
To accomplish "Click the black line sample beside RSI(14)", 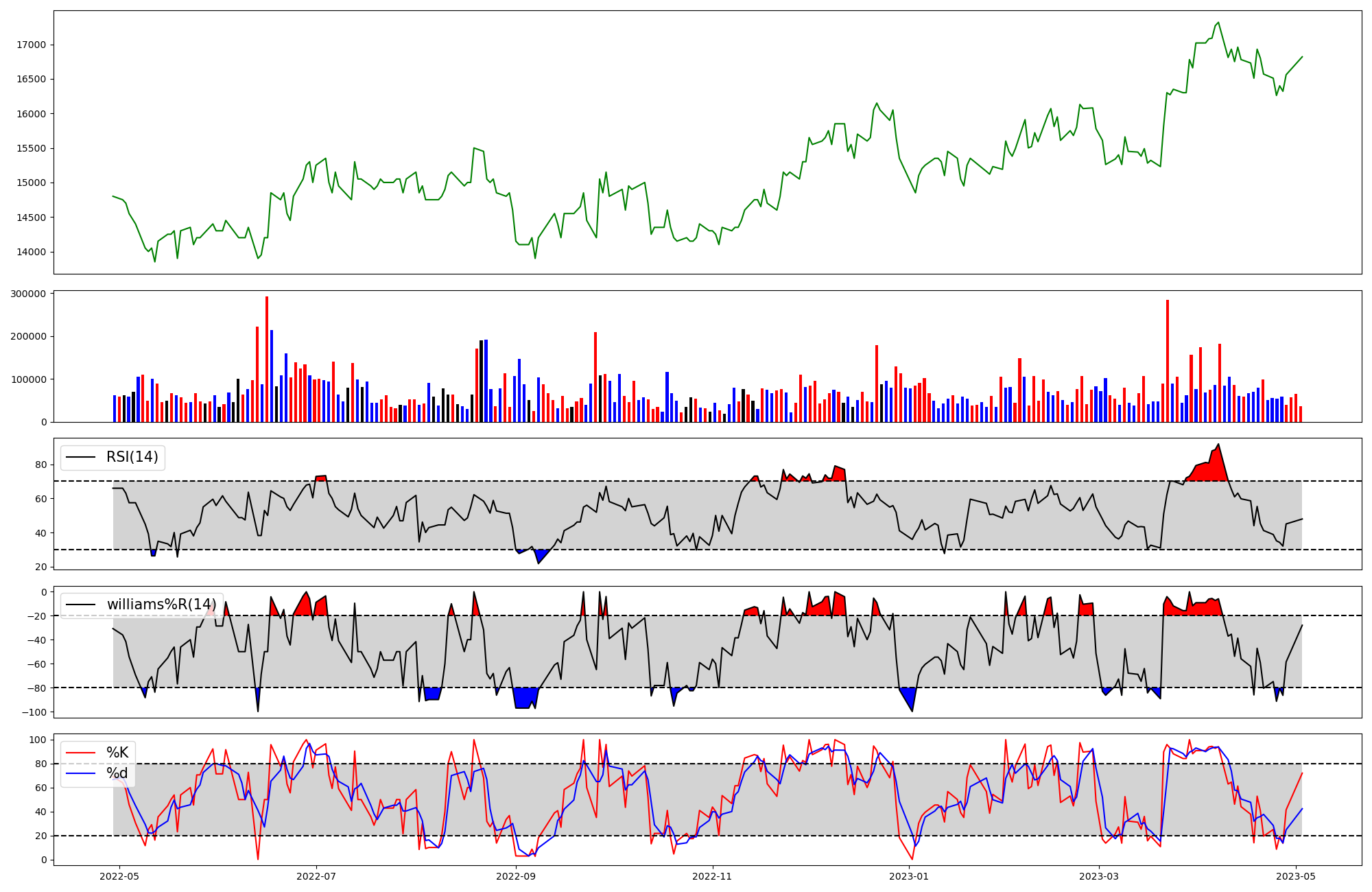I will (x=80, y=457).
